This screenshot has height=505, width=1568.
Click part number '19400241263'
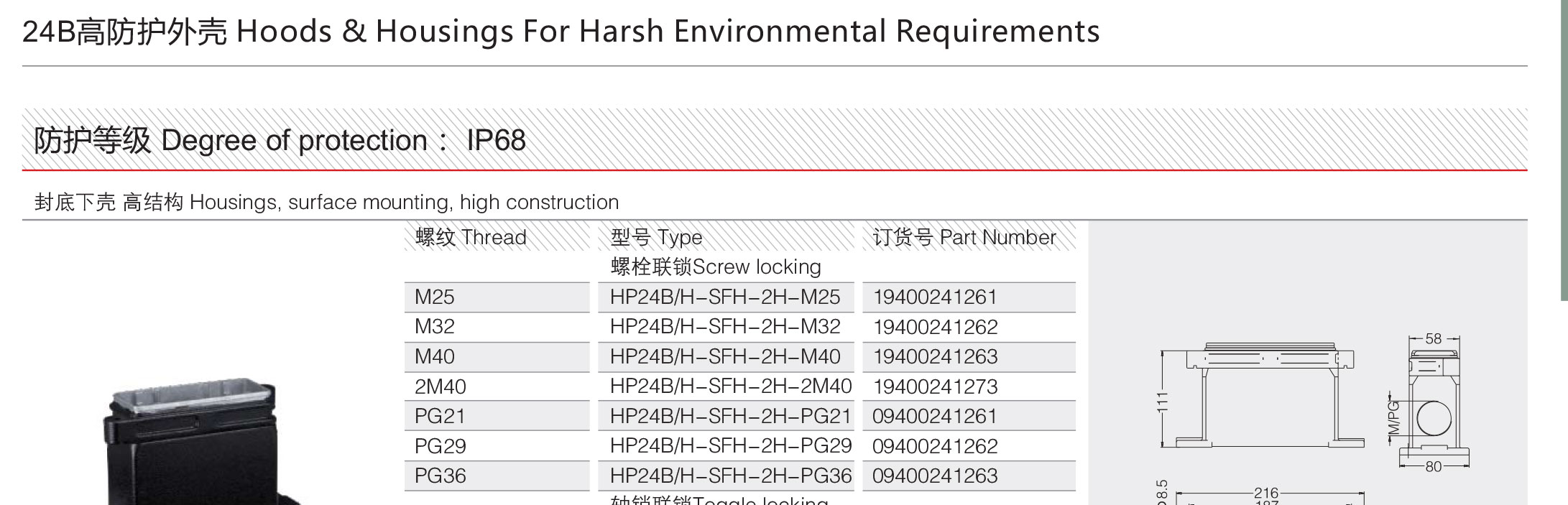[x=935, y=356]
